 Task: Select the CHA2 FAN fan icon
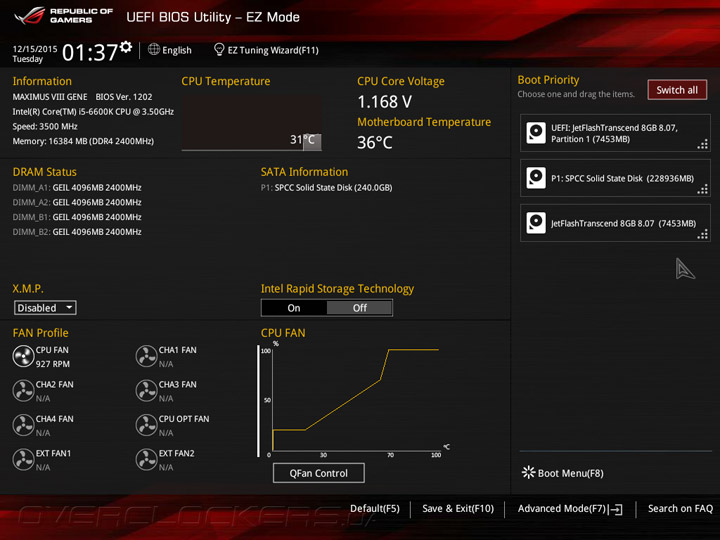point(23,391)
